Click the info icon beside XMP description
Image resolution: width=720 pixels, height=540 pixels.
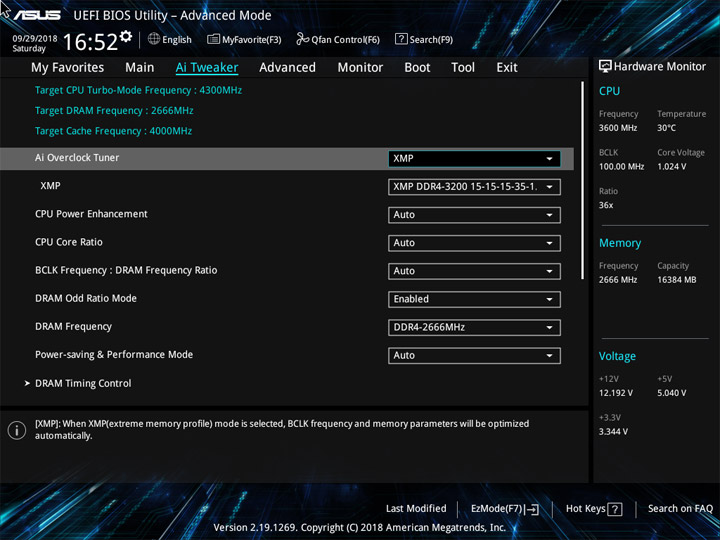(x=17, y=430)
